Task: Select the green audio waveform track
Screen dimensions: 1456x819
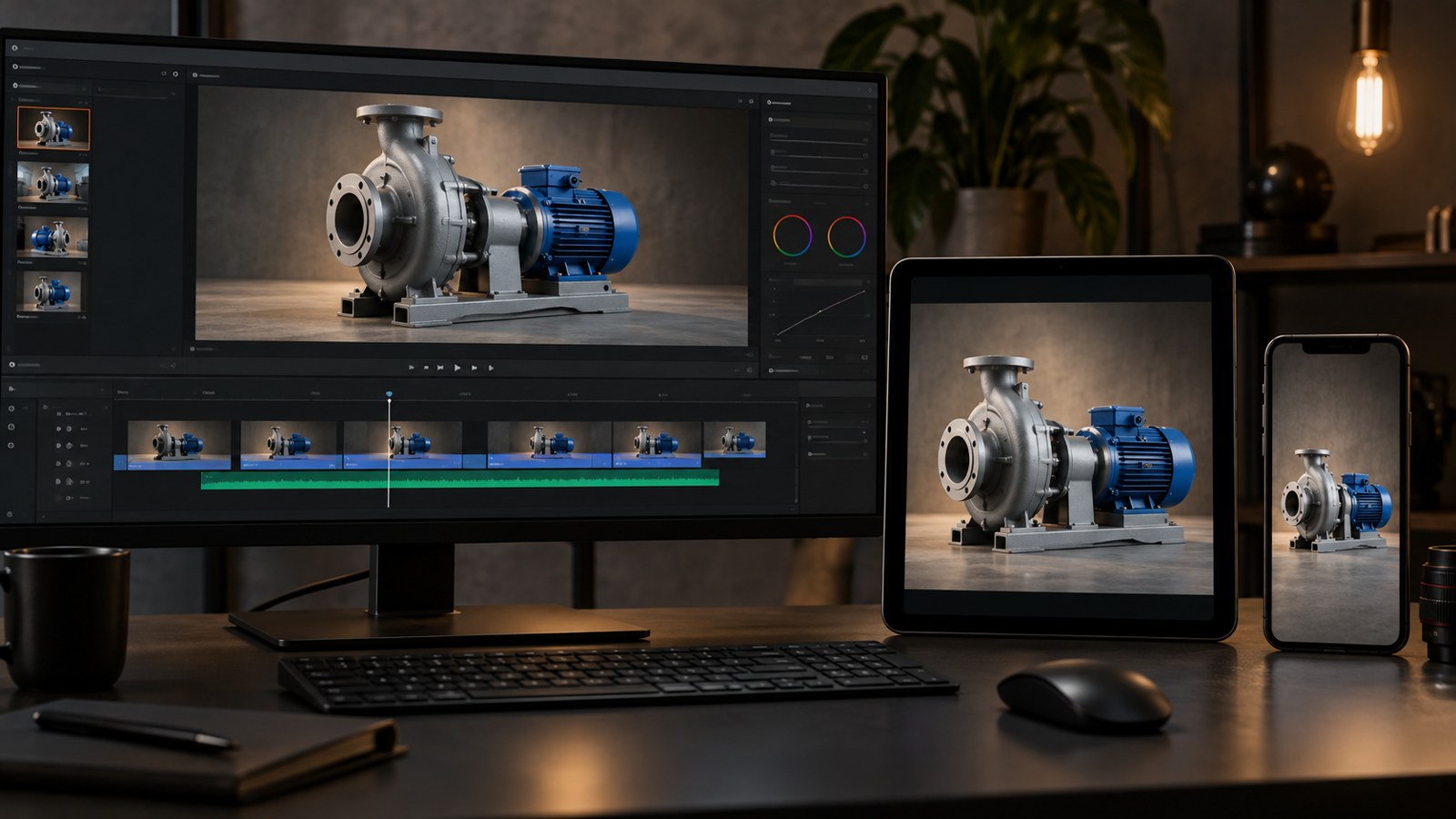Action: click(x=460, y=480)
